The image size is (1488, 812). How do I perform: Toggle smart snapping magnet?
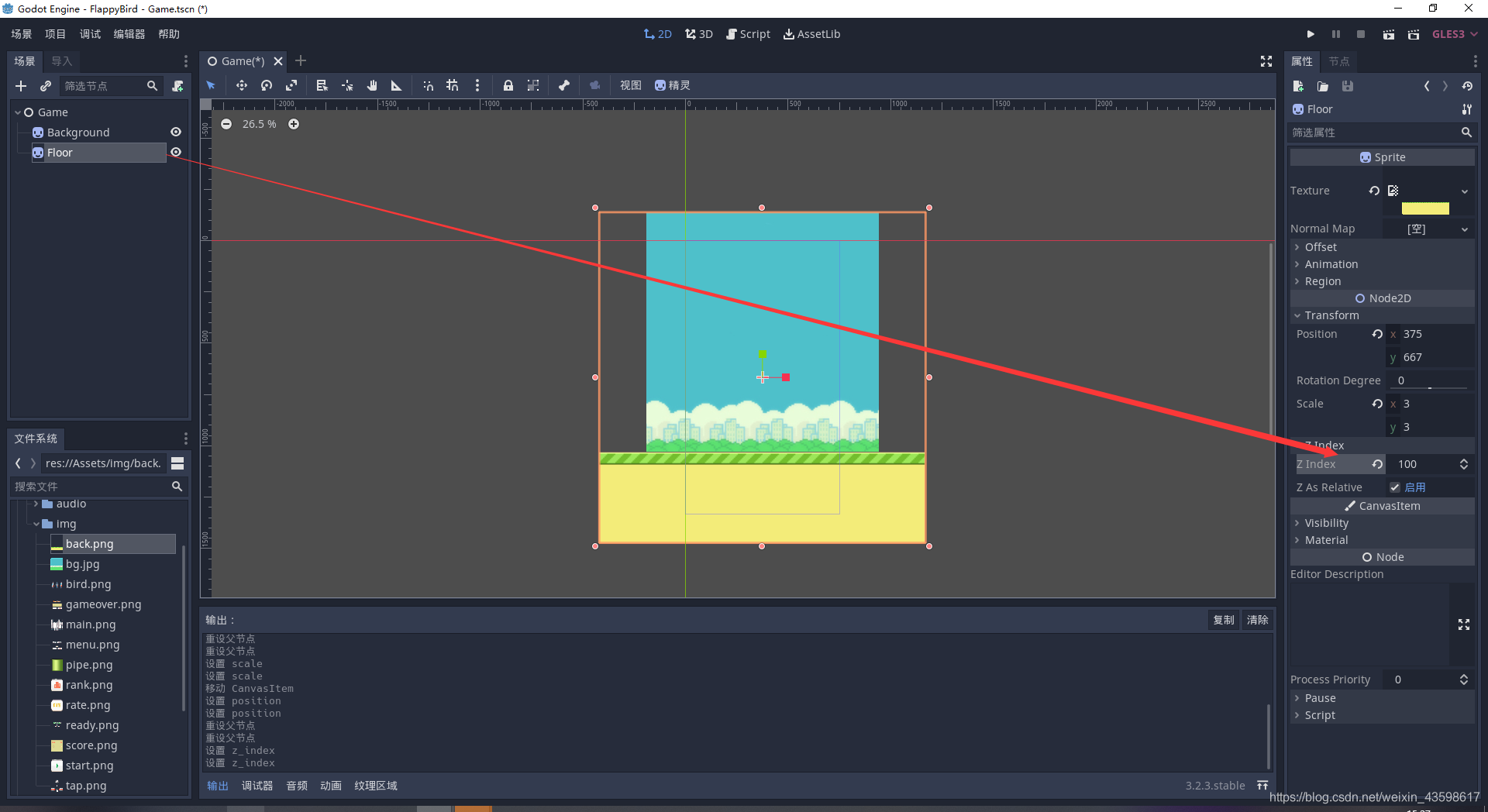(x=428, y=85)
